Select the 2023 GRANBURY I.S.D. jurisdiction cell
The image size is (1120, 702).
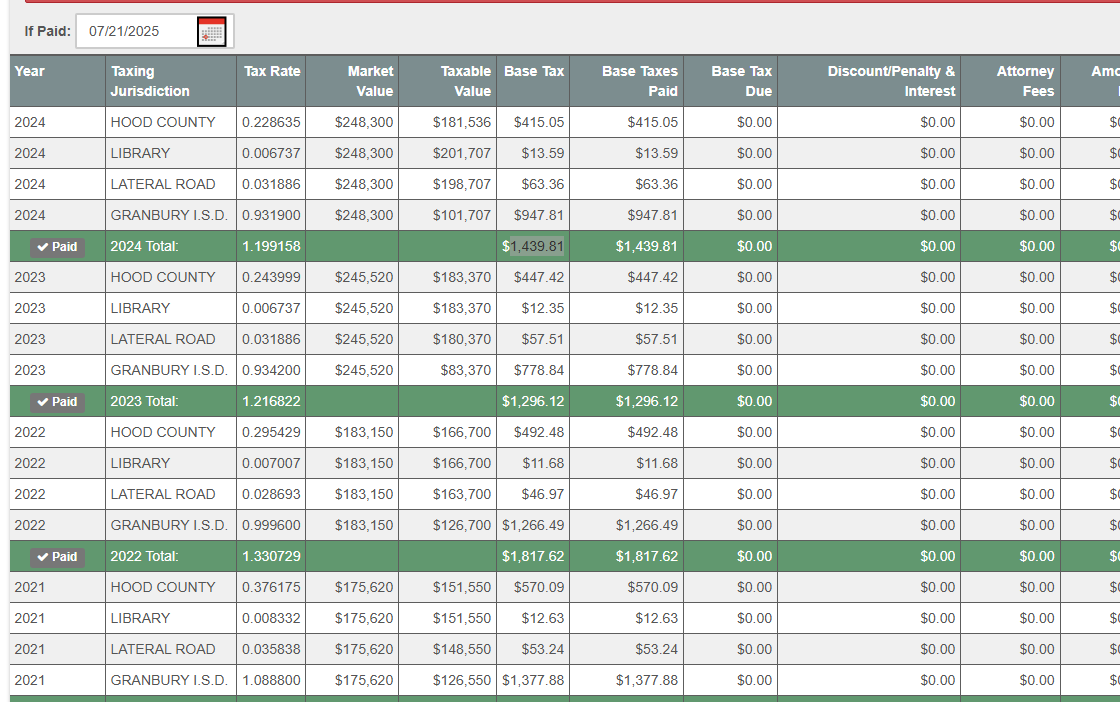169,370
